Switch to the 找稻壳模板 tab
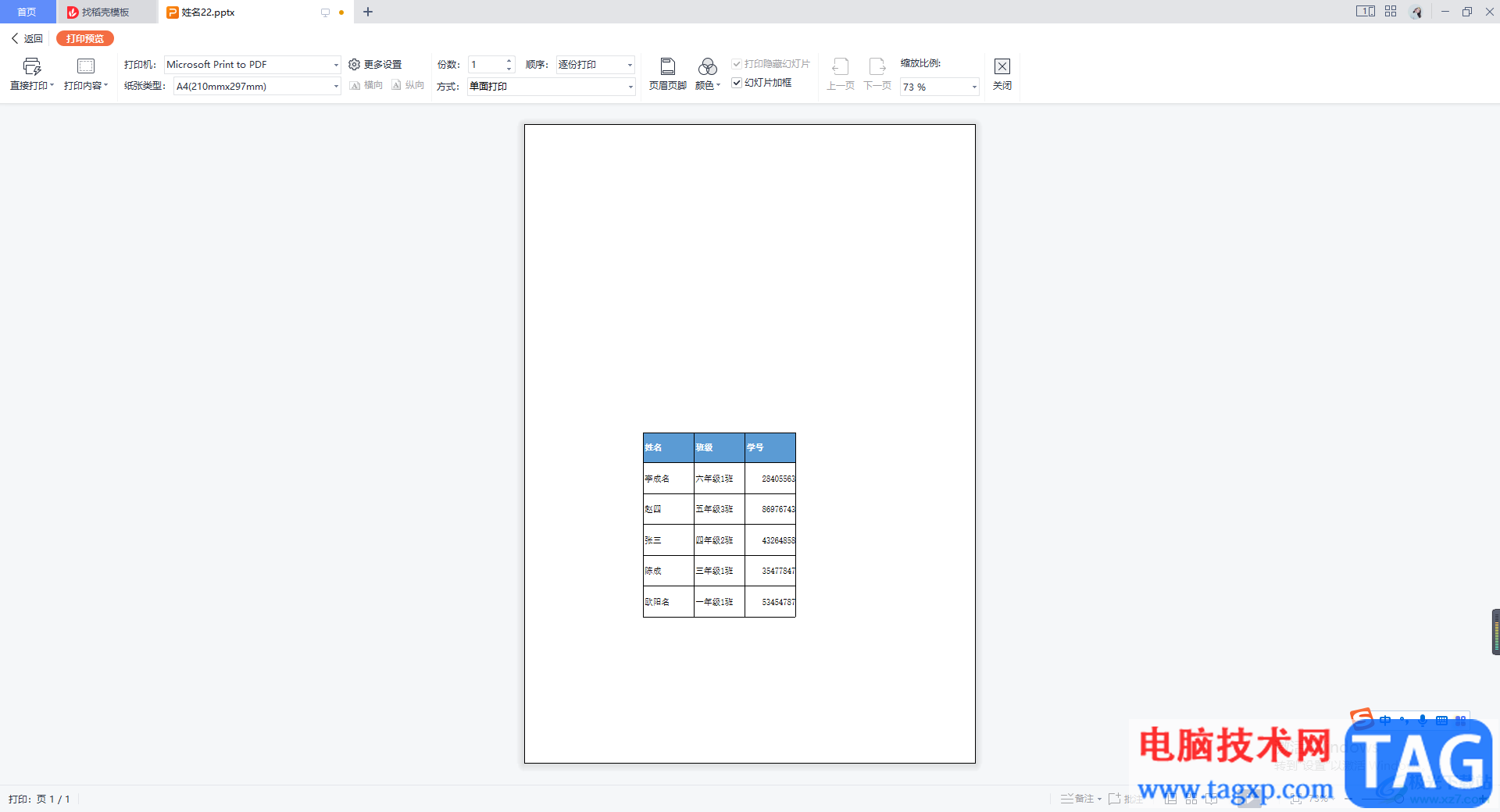1500x812 pixels. coord(106,12)
